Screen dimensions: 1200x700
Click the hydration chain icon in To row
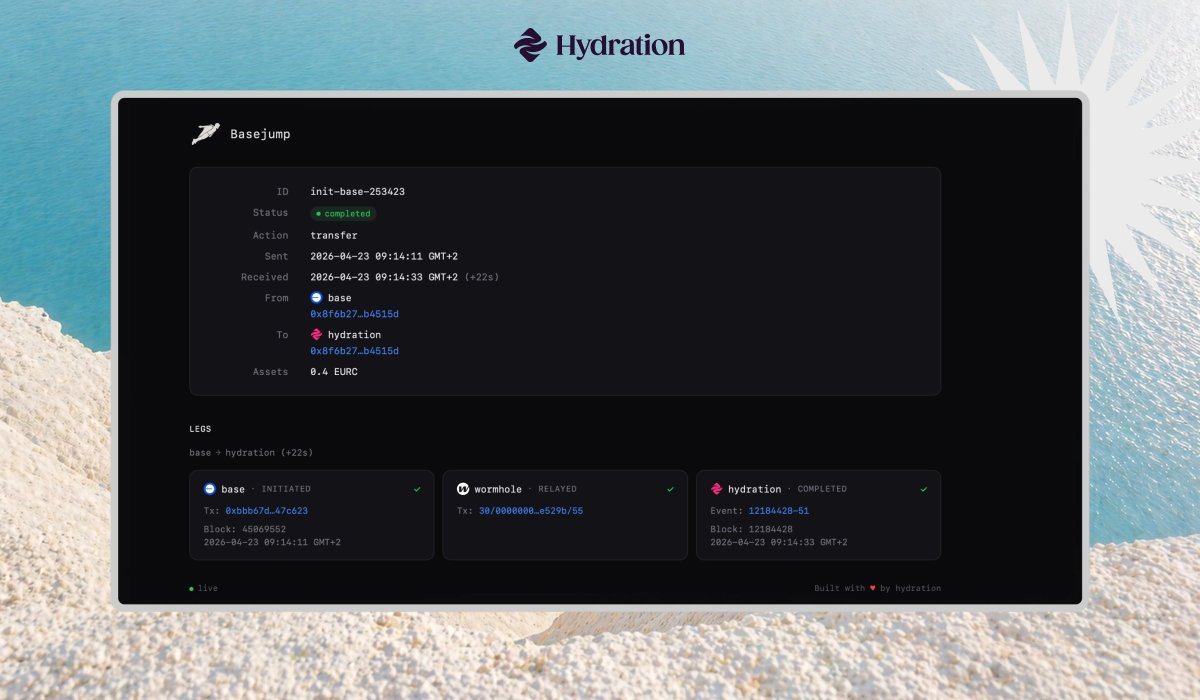point(317,335)
